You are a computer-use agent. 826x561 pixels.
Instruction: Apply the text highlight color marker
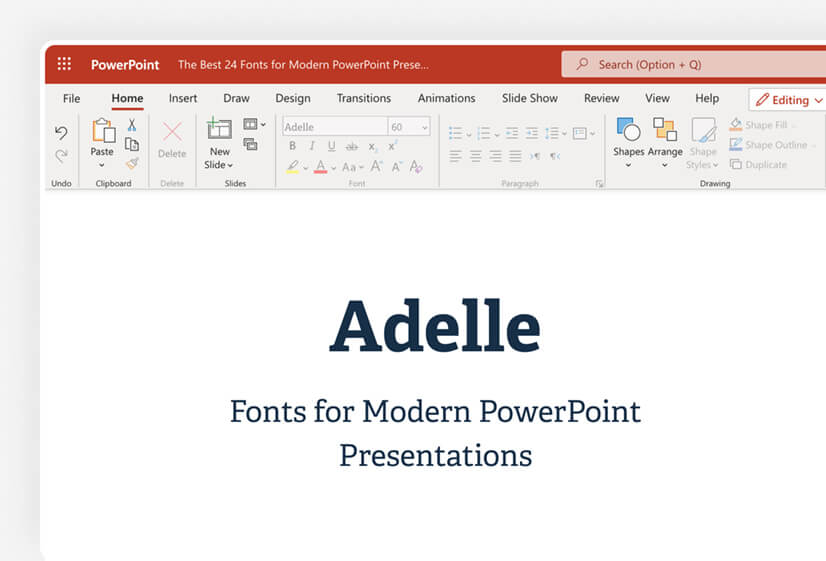coord(292,166)
